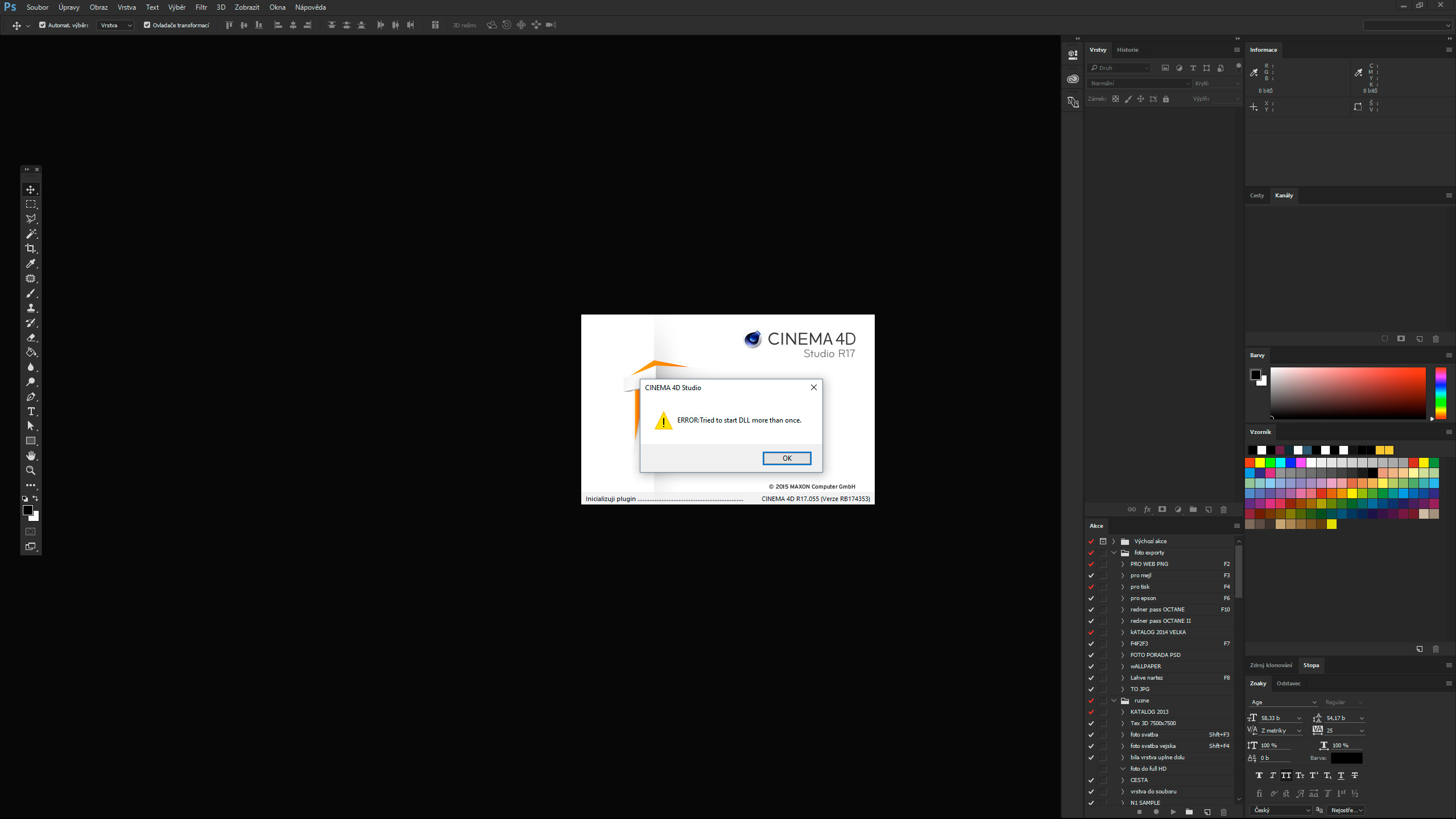Image resolution: width=1456 pixels, height=819 pixels.
Task: Select the Horizontal Type tool
Action: [x=31, y=411]
